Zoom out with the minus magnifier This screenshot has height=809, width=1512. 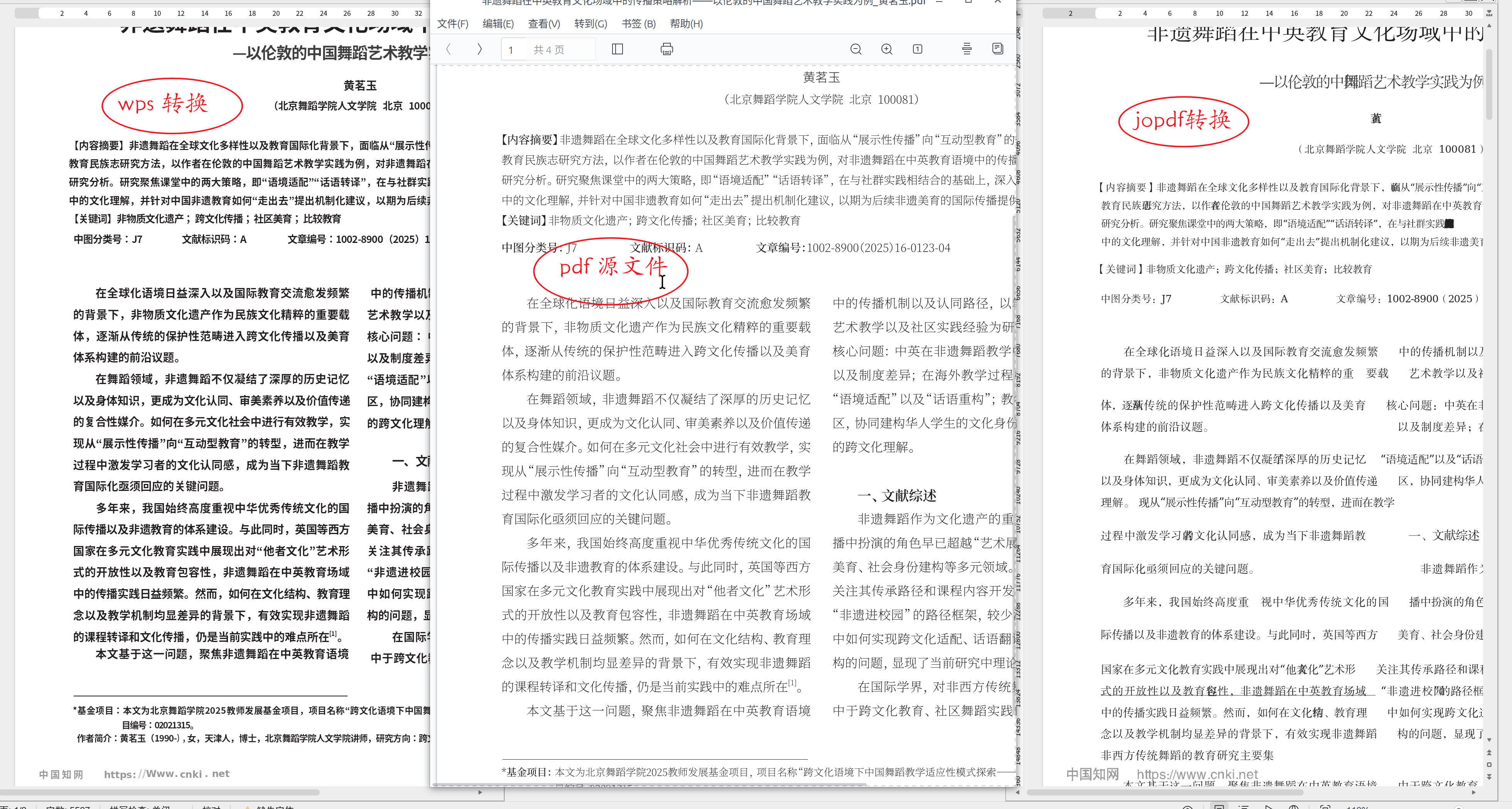coord(856,49)
